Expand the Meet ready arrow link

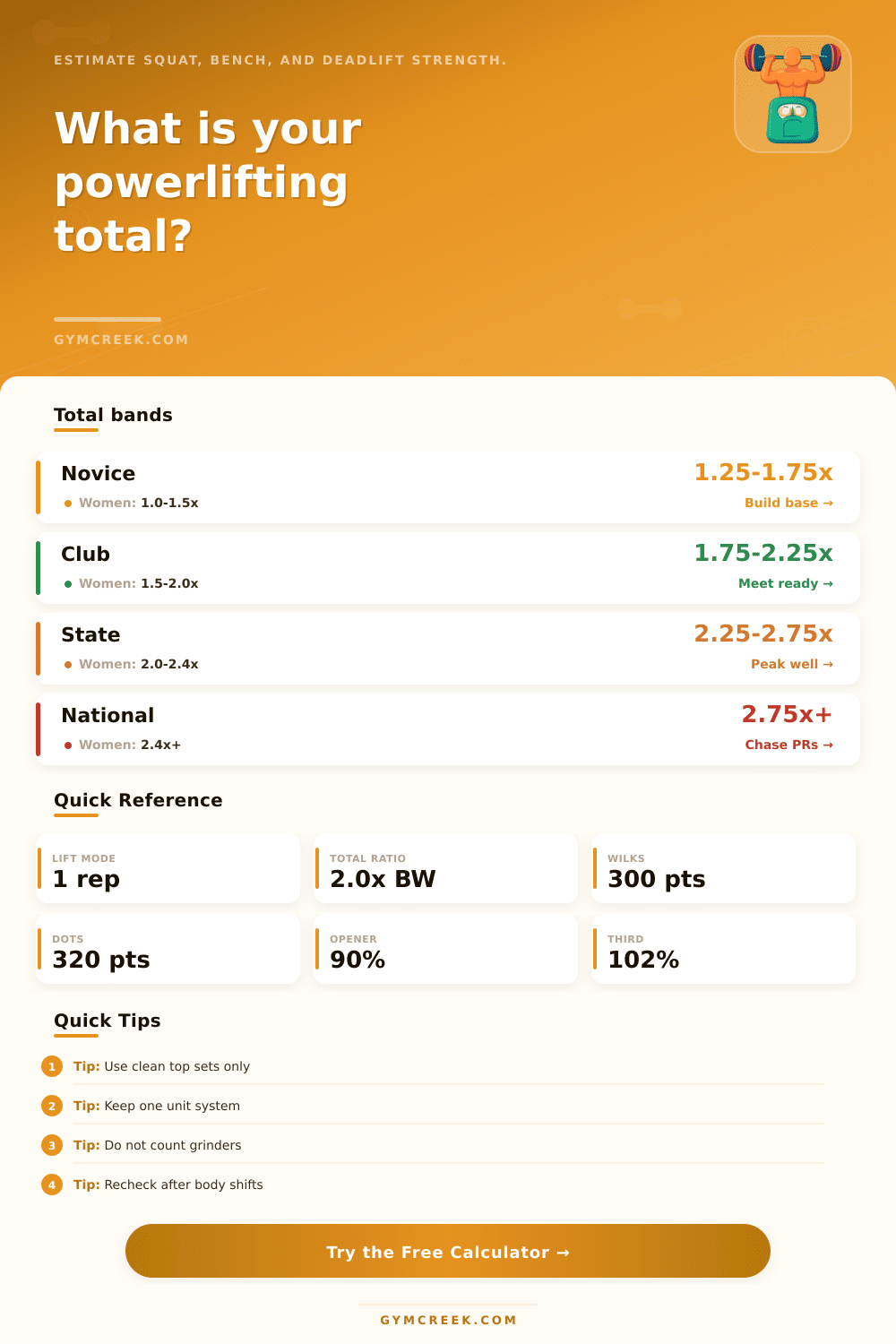pyautogui.click(x=786, y=582)
